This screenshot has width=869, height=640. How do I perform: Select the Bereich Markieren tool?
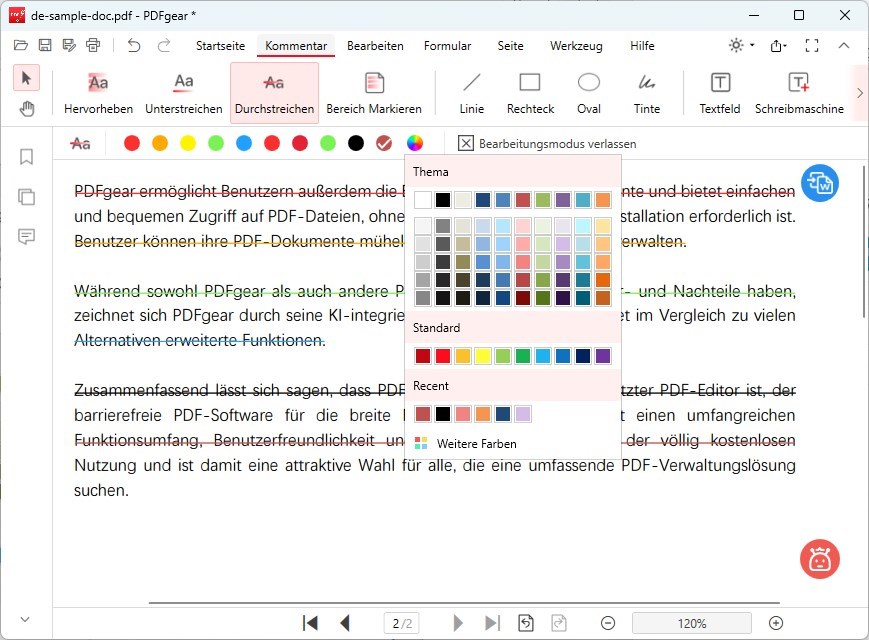tap(374, 93)
